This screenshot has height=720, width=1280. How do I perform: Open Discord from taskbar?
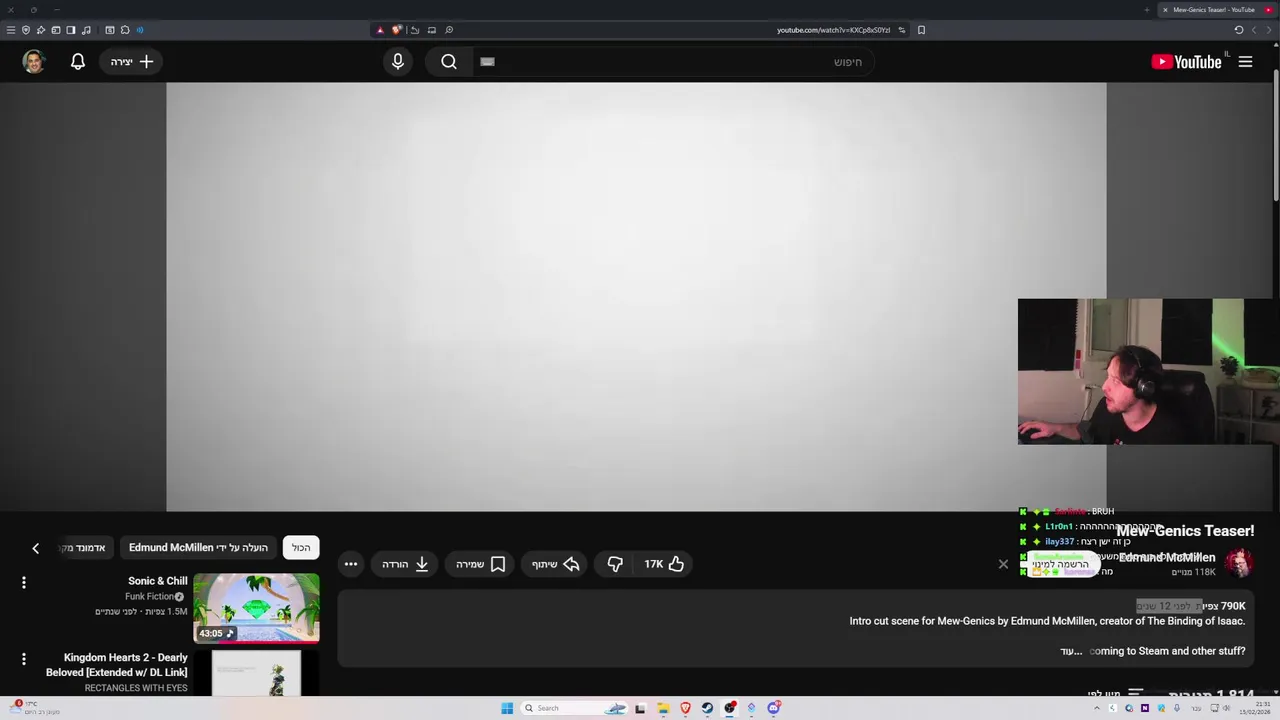773,708
